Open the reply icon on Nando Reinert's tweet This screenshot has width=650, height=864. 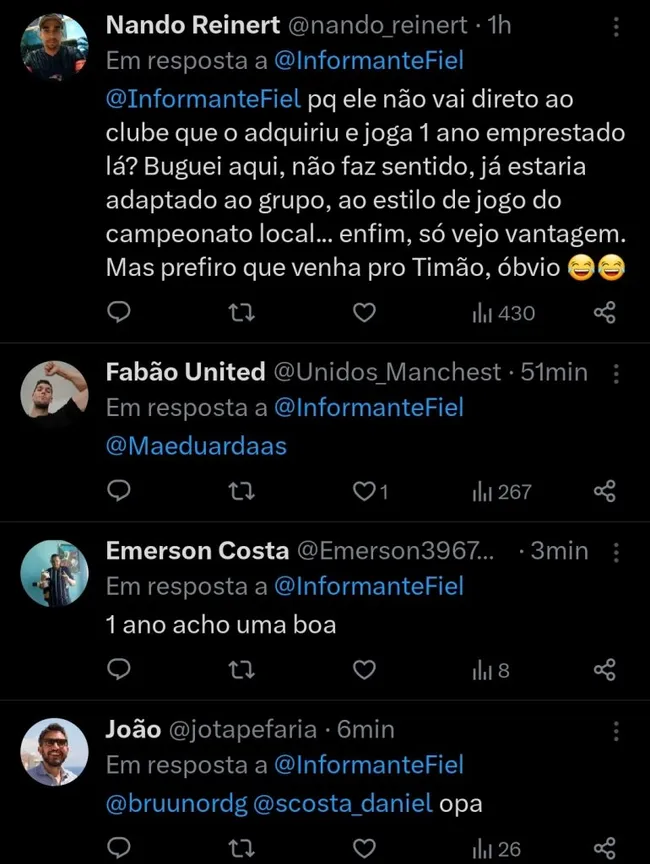119,312
